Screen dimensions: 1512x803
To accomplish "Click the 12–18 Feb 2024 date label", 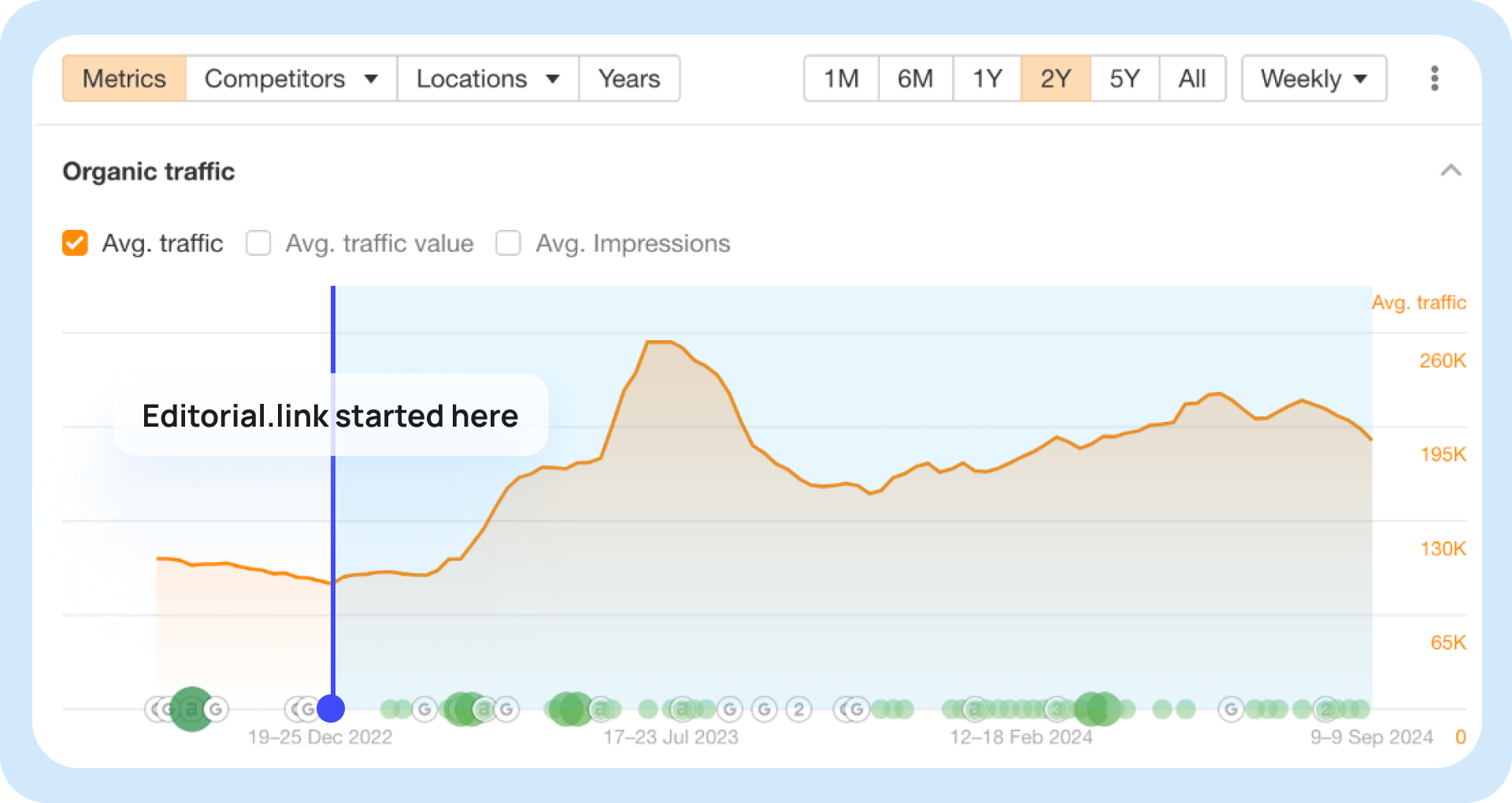I will 1021,737.
